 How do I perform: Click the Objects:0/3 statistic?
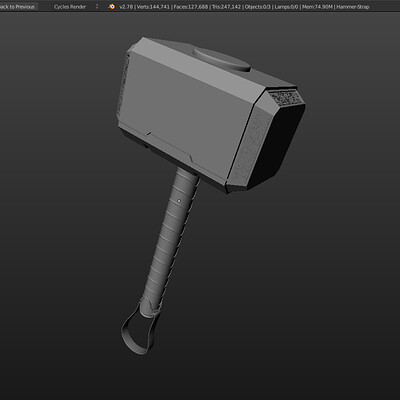pos(258,7)
